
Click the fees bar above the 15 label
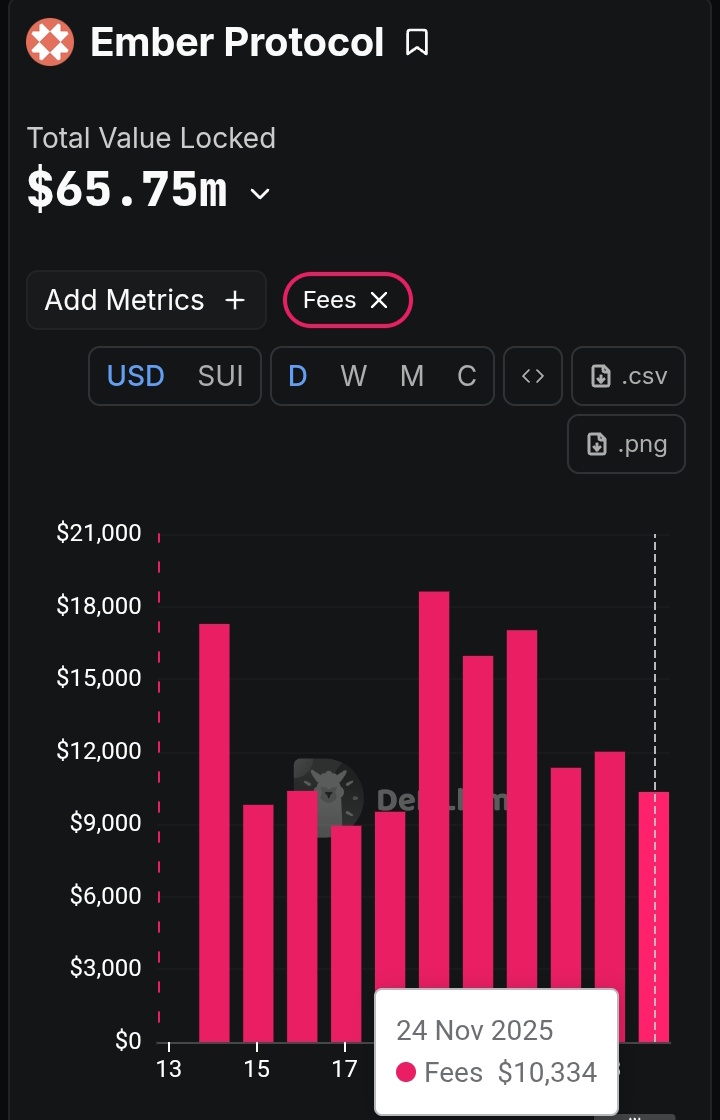pos(258,923)
